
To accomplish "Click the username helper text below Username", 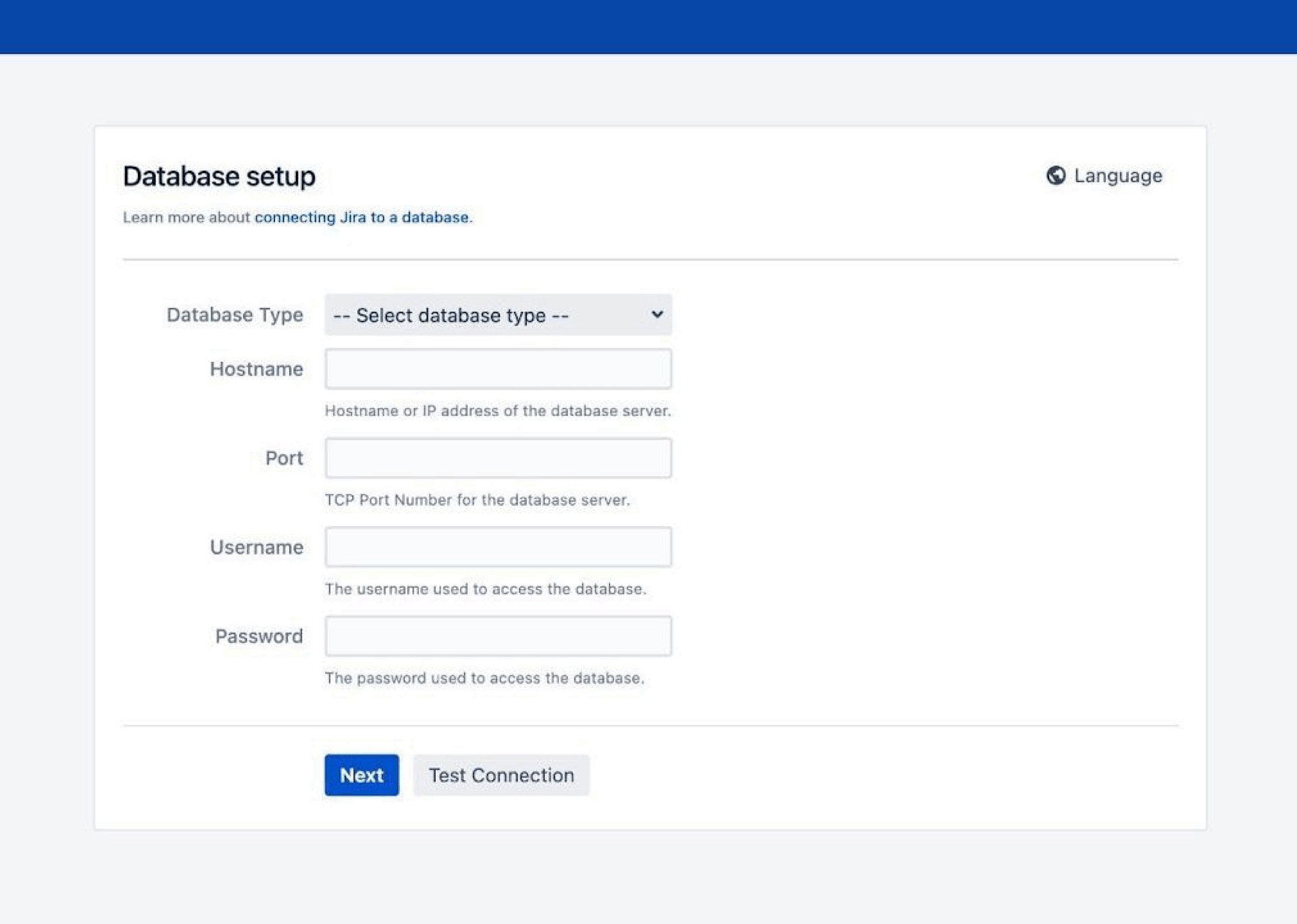I will [x=485, y=588].
